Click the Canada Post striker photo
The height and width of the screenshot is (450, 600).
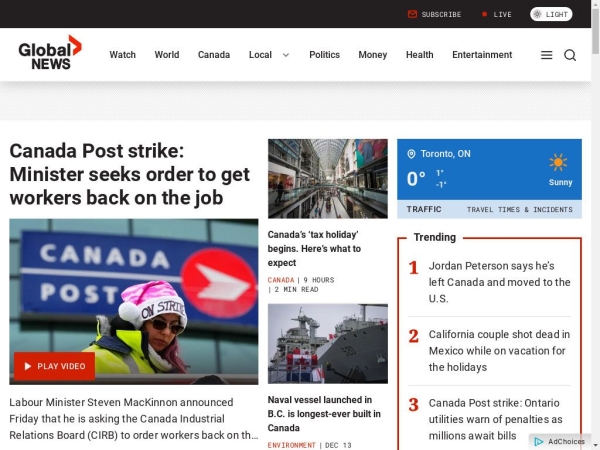[134, 302]
